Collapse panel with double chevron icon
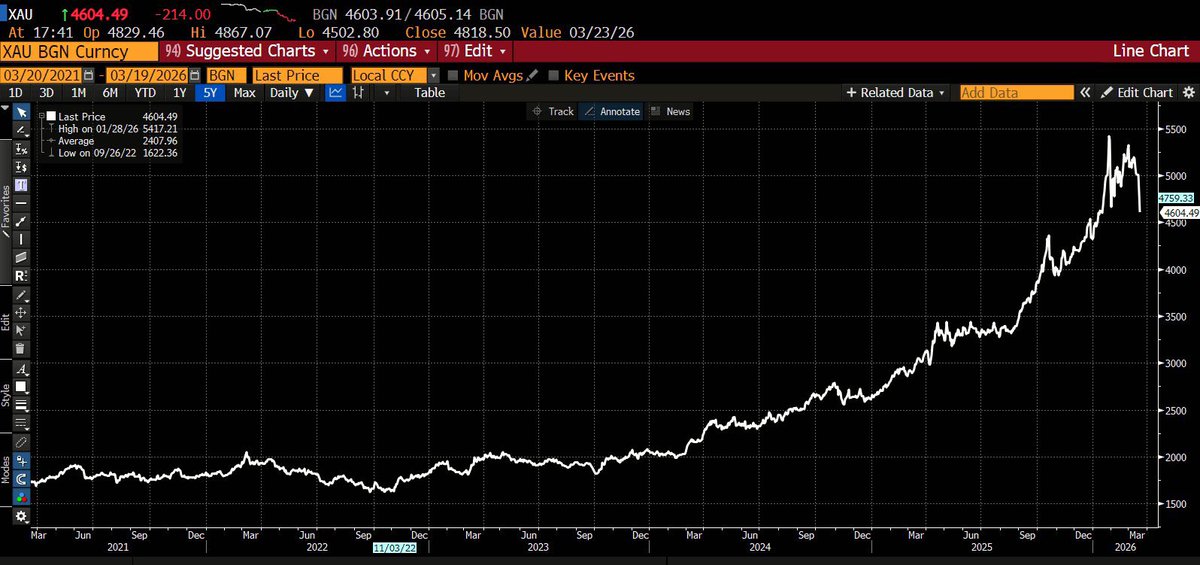 pos(1084,92)
